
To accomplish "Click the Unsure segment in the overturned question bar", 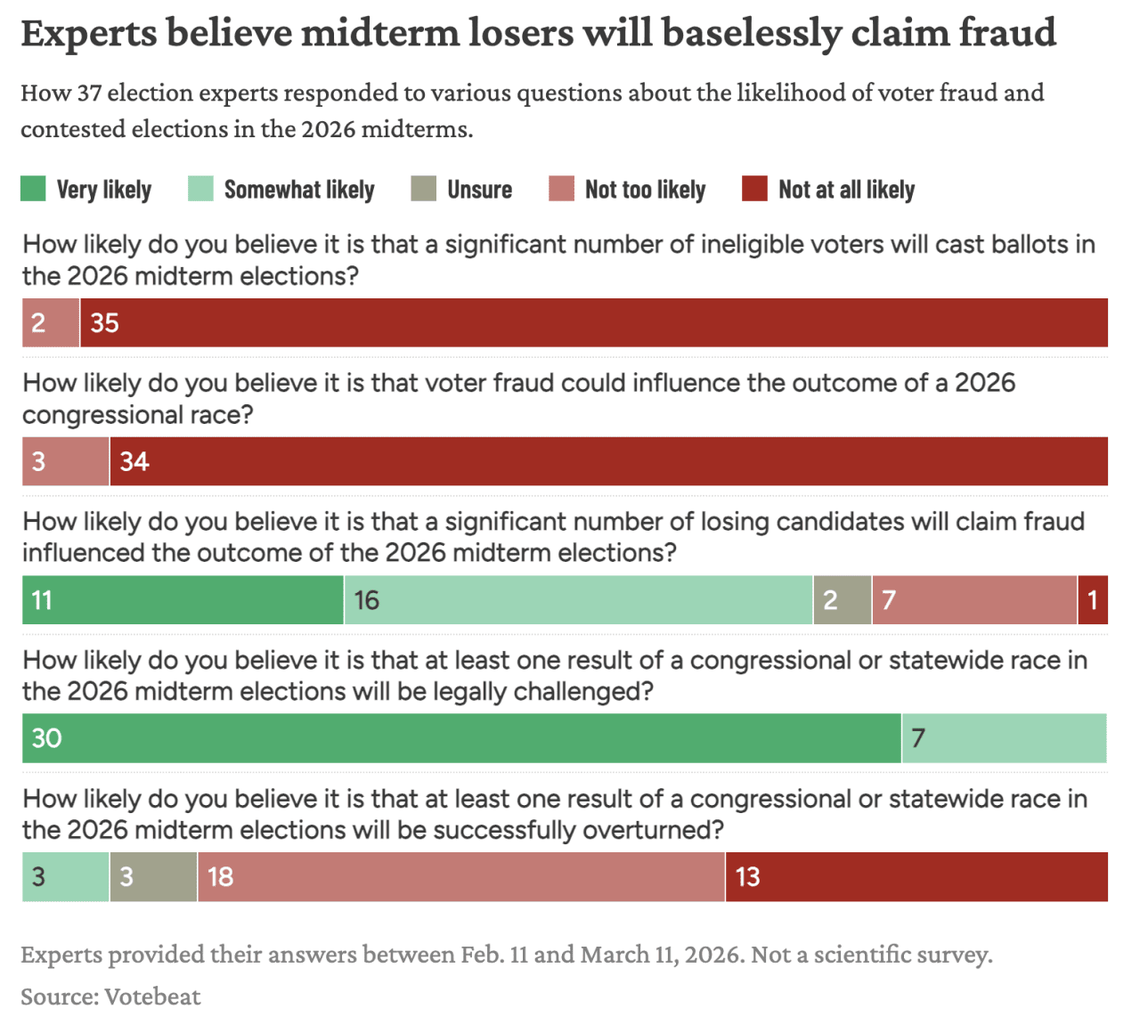I will click(153, 877).
